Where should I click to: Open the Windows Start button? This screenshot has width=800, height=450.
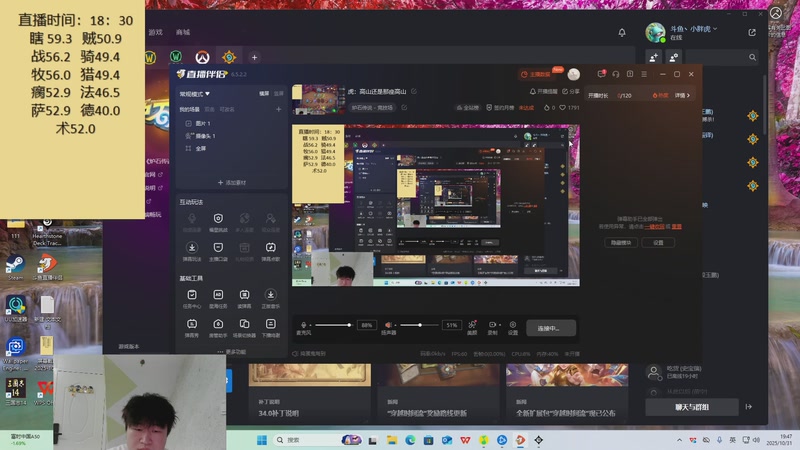(262, 440)
